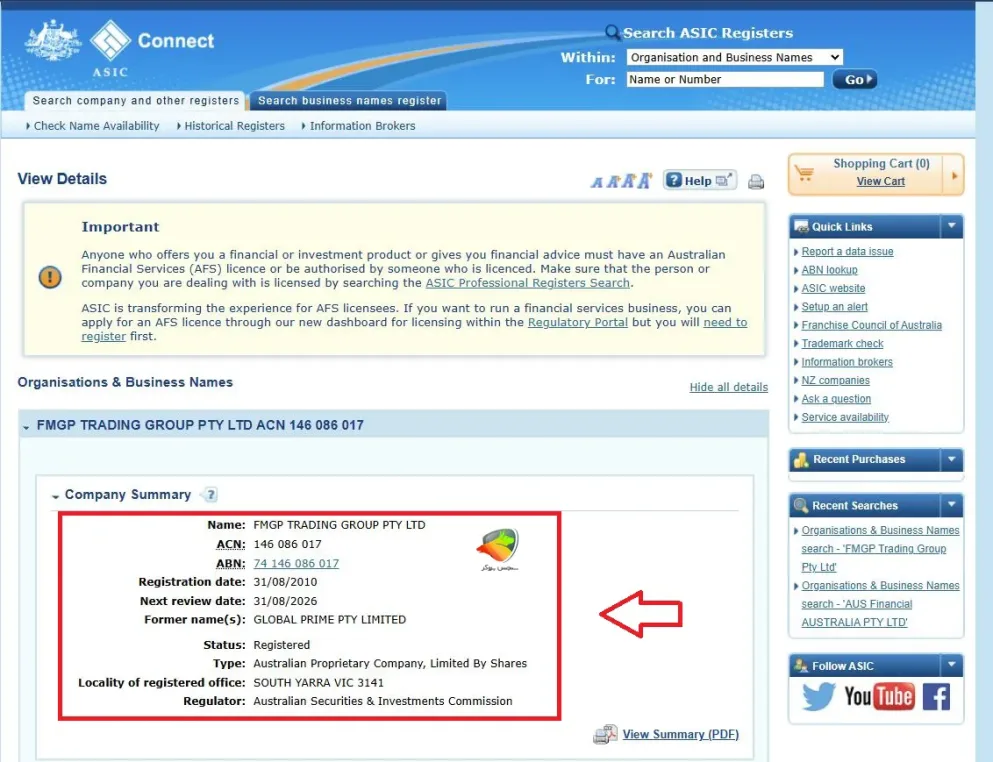Viewport: 993px width, 762px height.
Task: Click the ACN value 146 086 017
Action: [x=287, y=544]
